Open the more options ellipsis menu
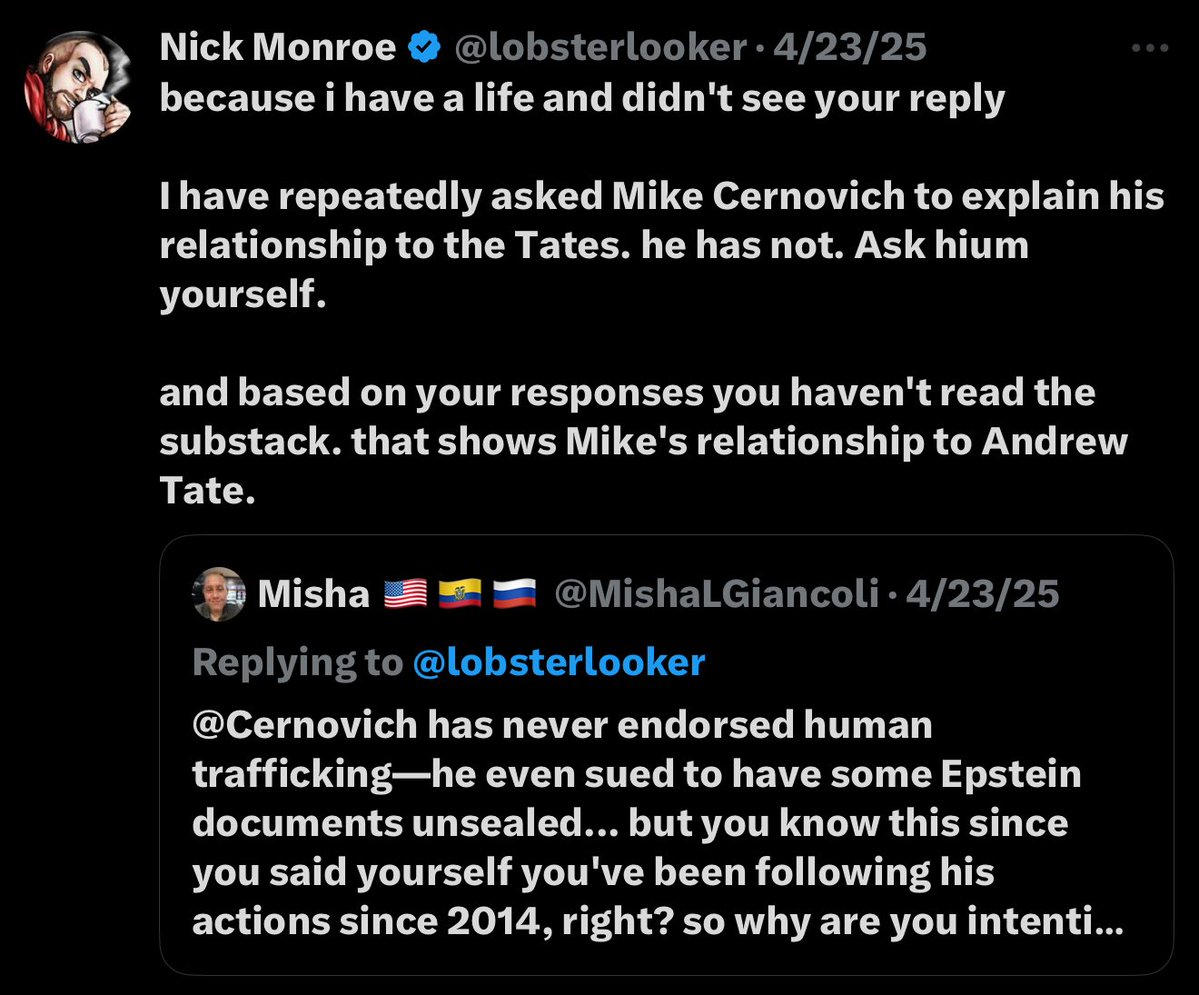This screenshot has width=1199, height=995. tap(1149, 47)
